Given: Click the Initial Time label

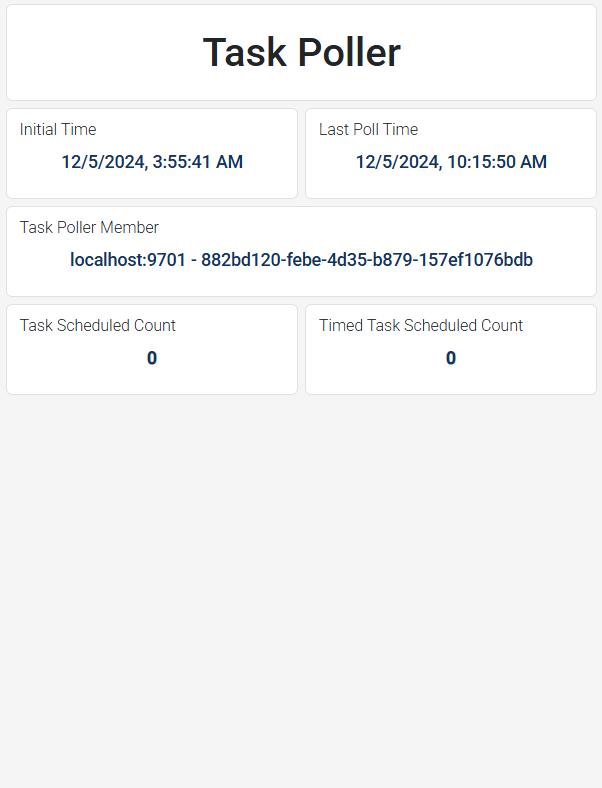Looking at the screenshot, I should click(58, 129).
